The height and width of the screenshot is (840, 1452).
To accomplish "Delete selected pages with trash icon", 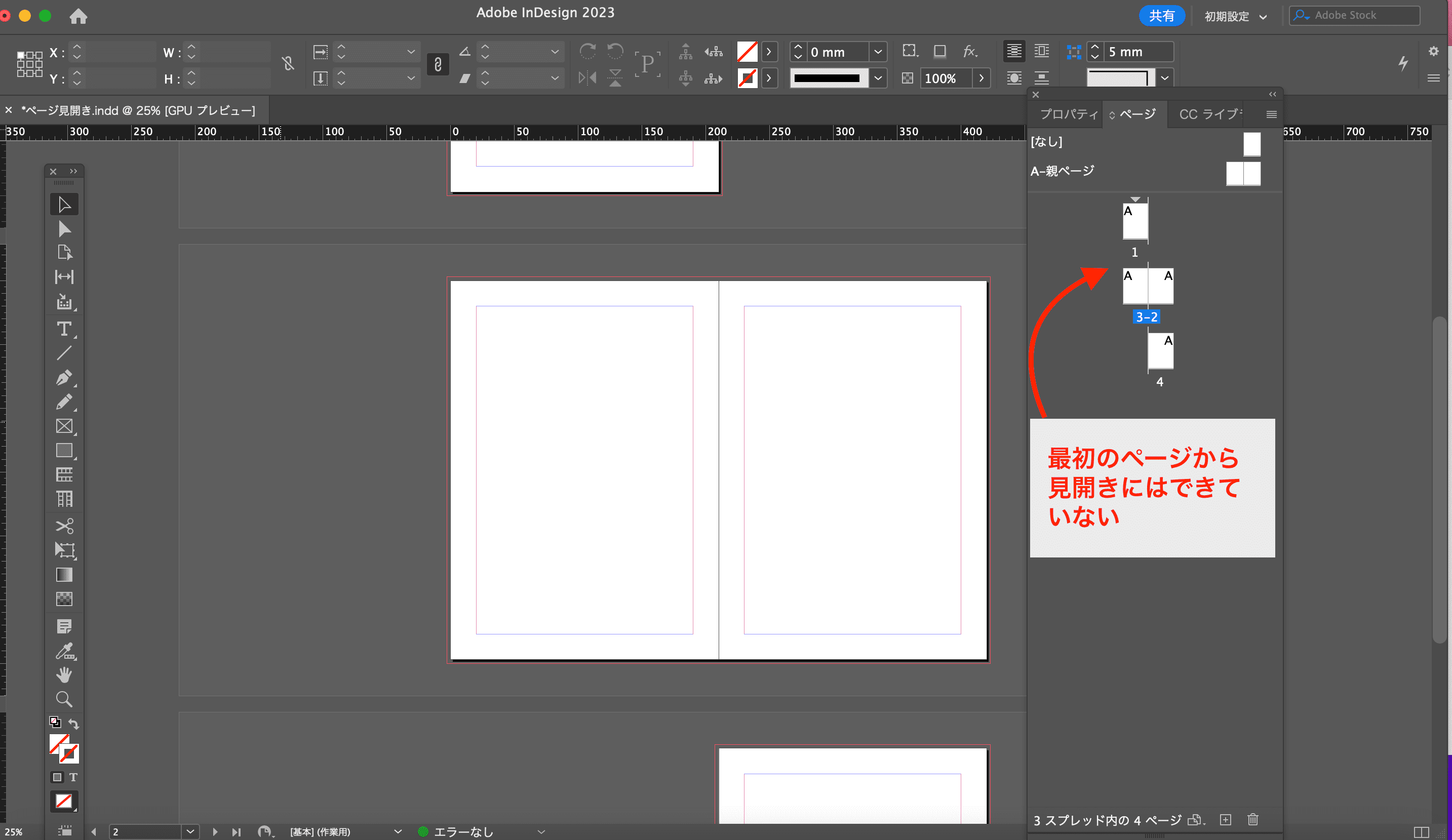I will (1252, 819).
